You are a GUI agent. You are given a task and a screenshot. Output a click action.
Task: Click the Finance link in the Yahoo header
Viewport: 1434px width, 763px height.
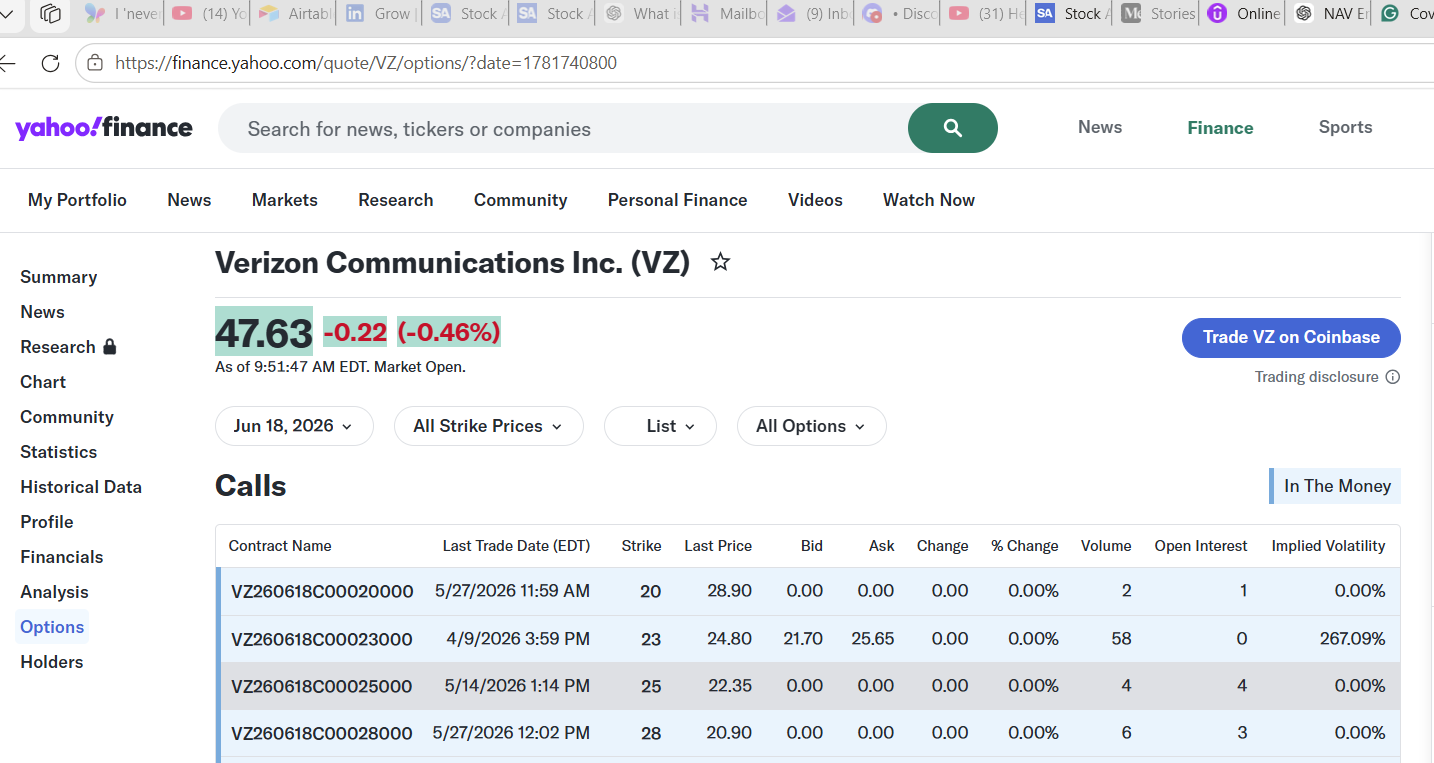[1220, 128]
